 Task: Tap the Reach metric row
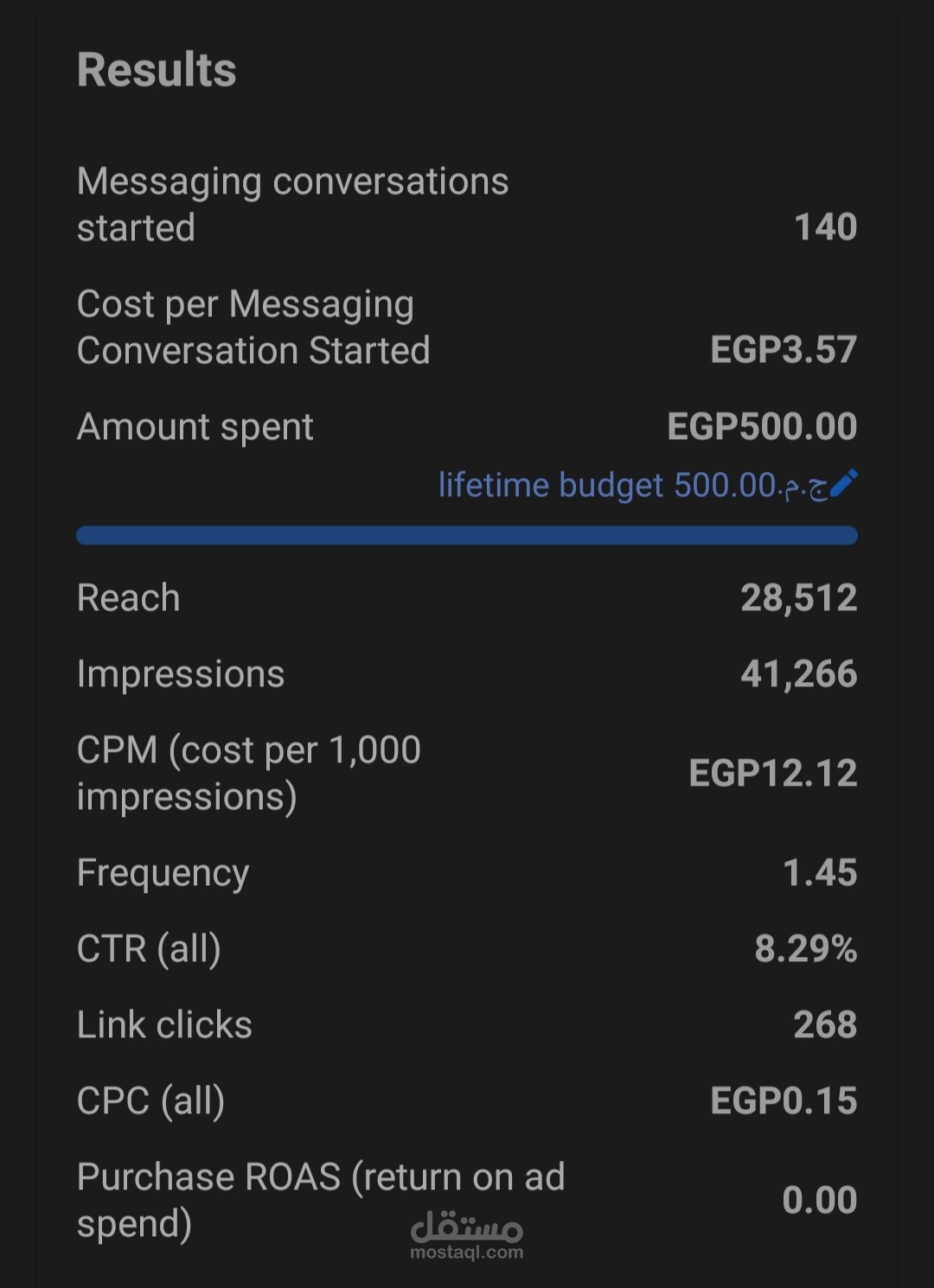[467, 598]
